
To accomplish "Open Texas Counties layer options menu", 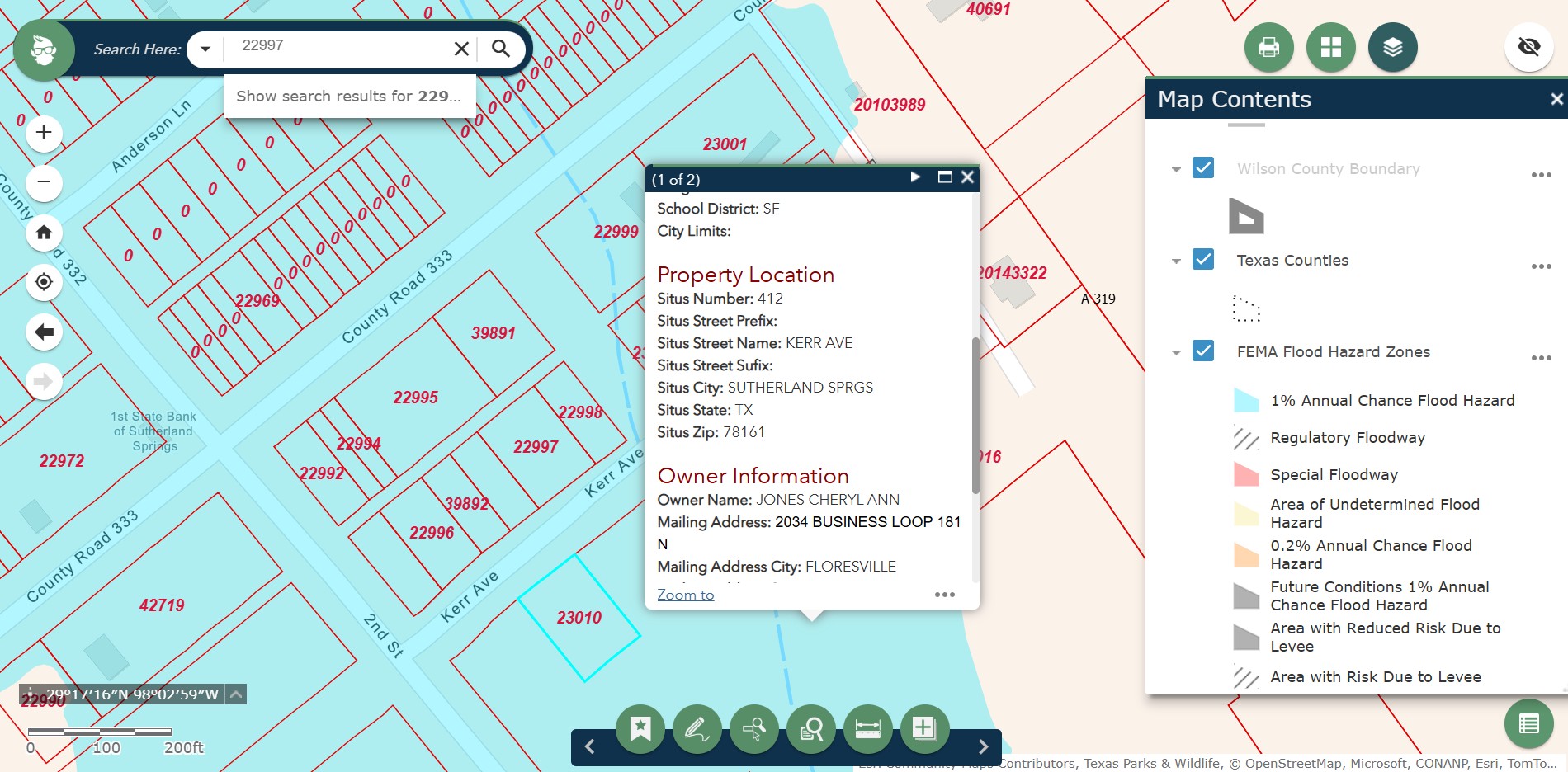I will tap(1541, 266).
